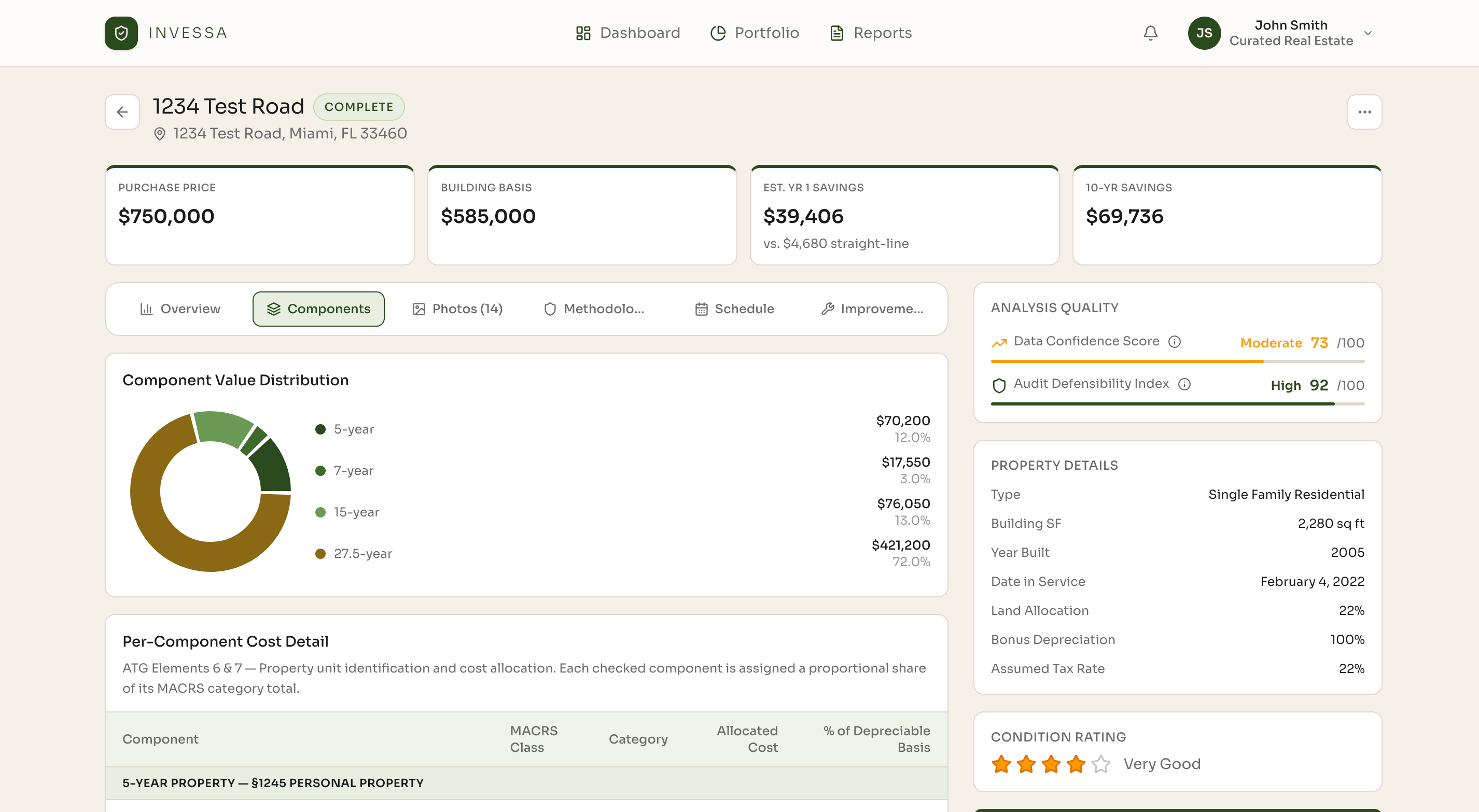
Task: Click the $750,000 purchase price value
Action: pos(166,217)
